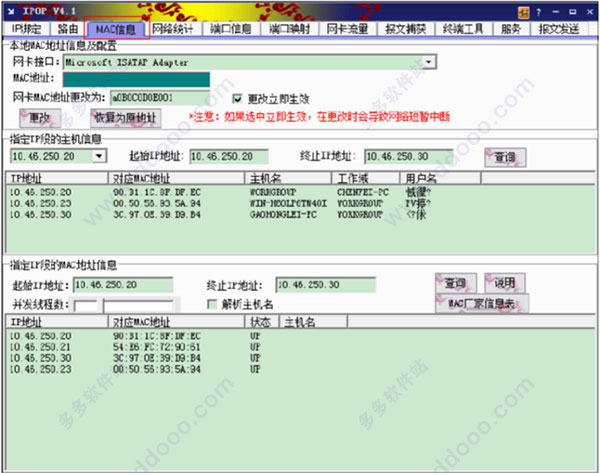
Task: Click MAC 90.B1.1C.8F.DF.EC in host table
Action: pyautogui.click(x=157, y=192)
